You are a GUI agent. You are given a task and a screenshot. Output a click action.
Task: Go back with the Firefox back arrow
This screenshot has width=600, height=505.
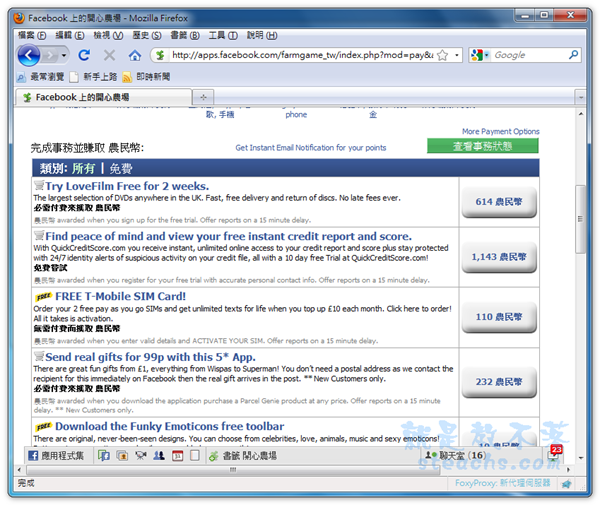29,55
